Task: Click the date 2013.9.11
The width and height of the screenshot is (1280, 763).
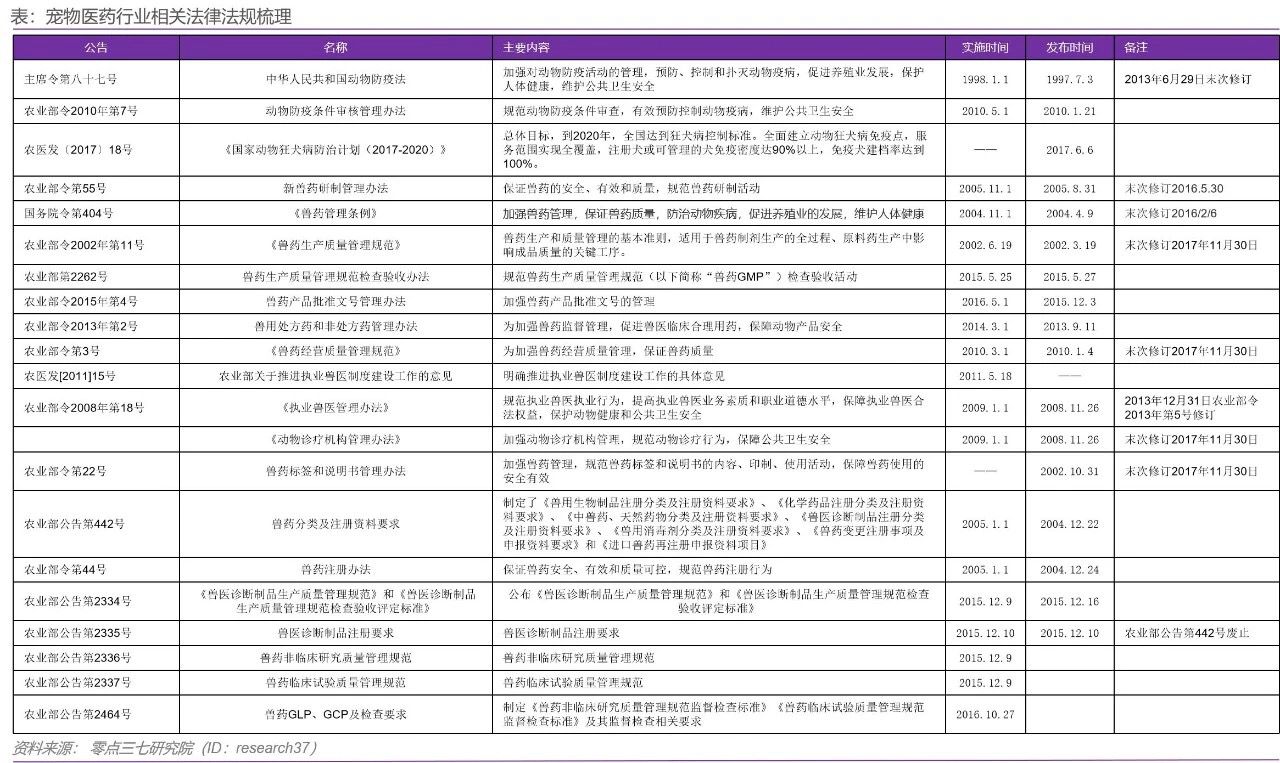Action: click(1069, 326)
